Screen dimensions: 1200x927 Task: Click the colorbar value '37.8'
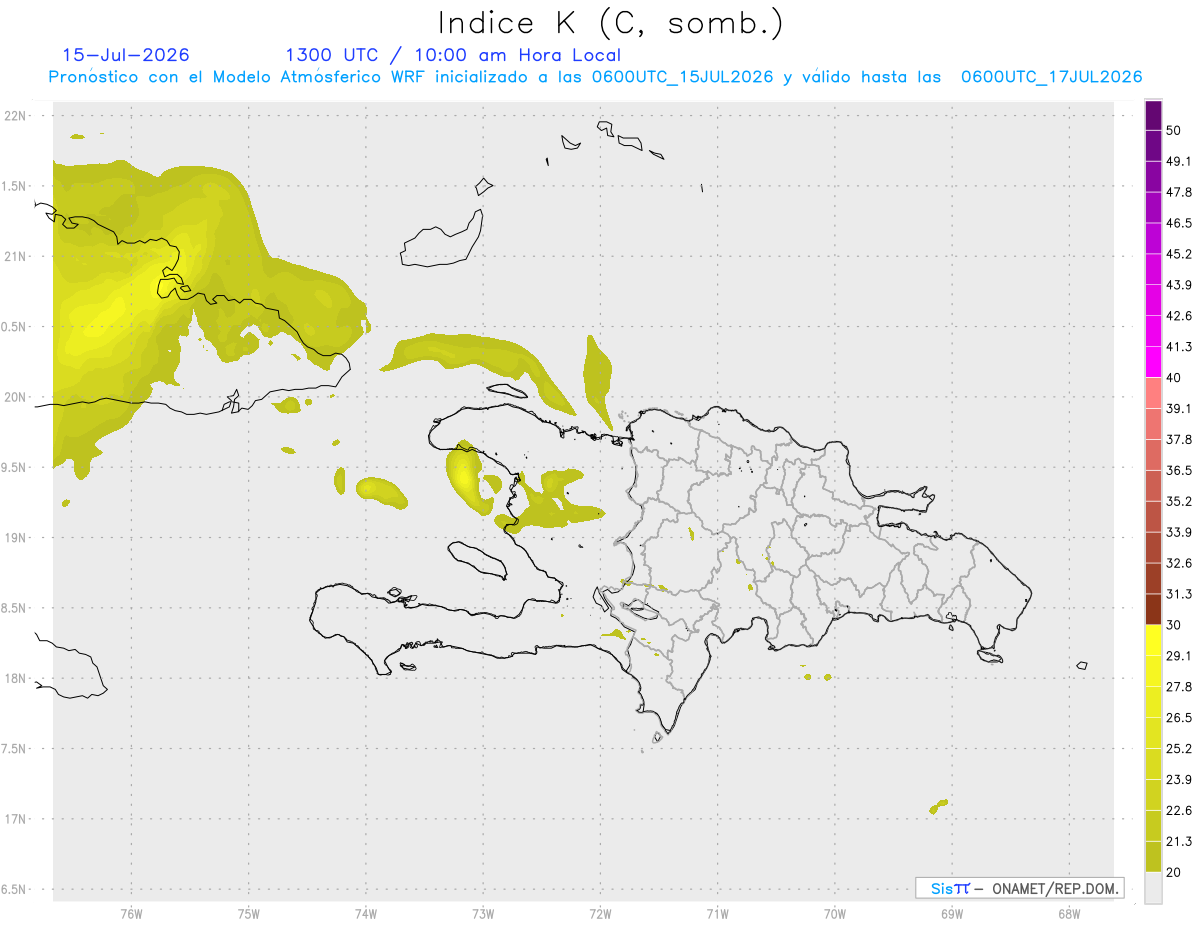coord(1179,439)
